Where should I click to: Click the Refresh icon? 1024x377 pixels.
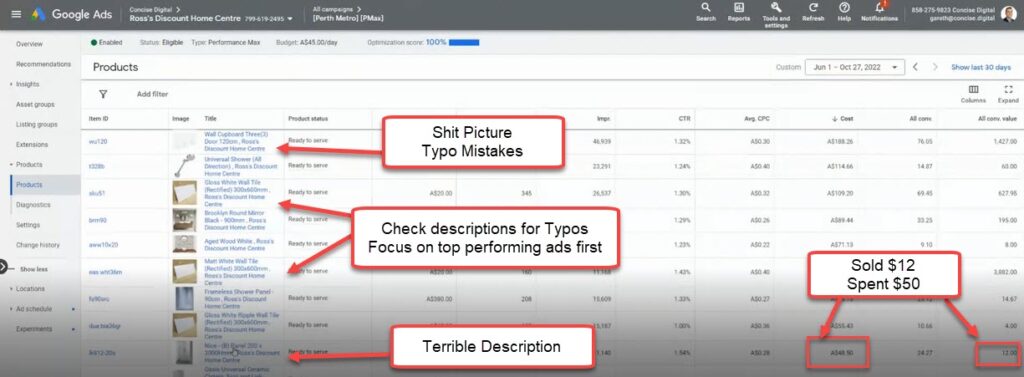[x=813, y=8]
